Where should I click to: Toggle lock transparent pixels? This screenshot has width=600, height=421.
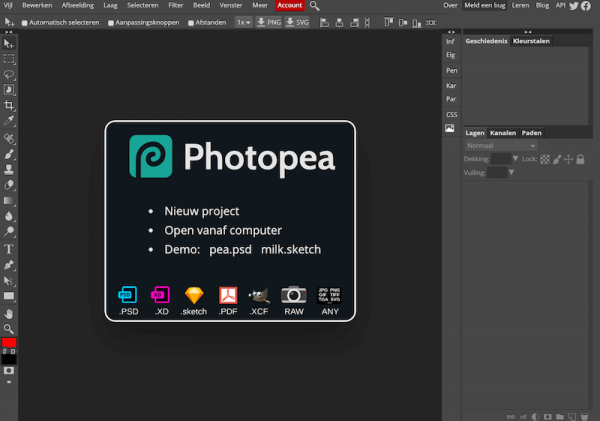click(x=545, y=159)
